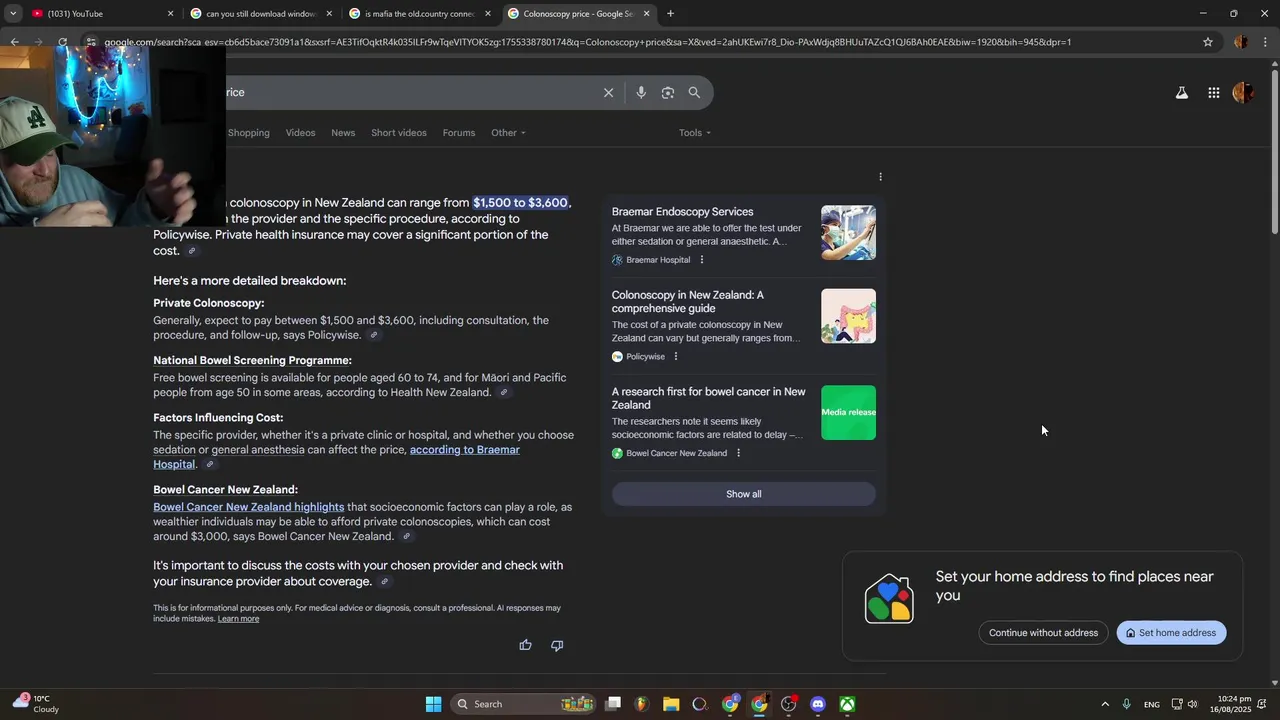Open Google Lens image search icon
This screenshot has height=720, width=1280.
tap(668, 92)
